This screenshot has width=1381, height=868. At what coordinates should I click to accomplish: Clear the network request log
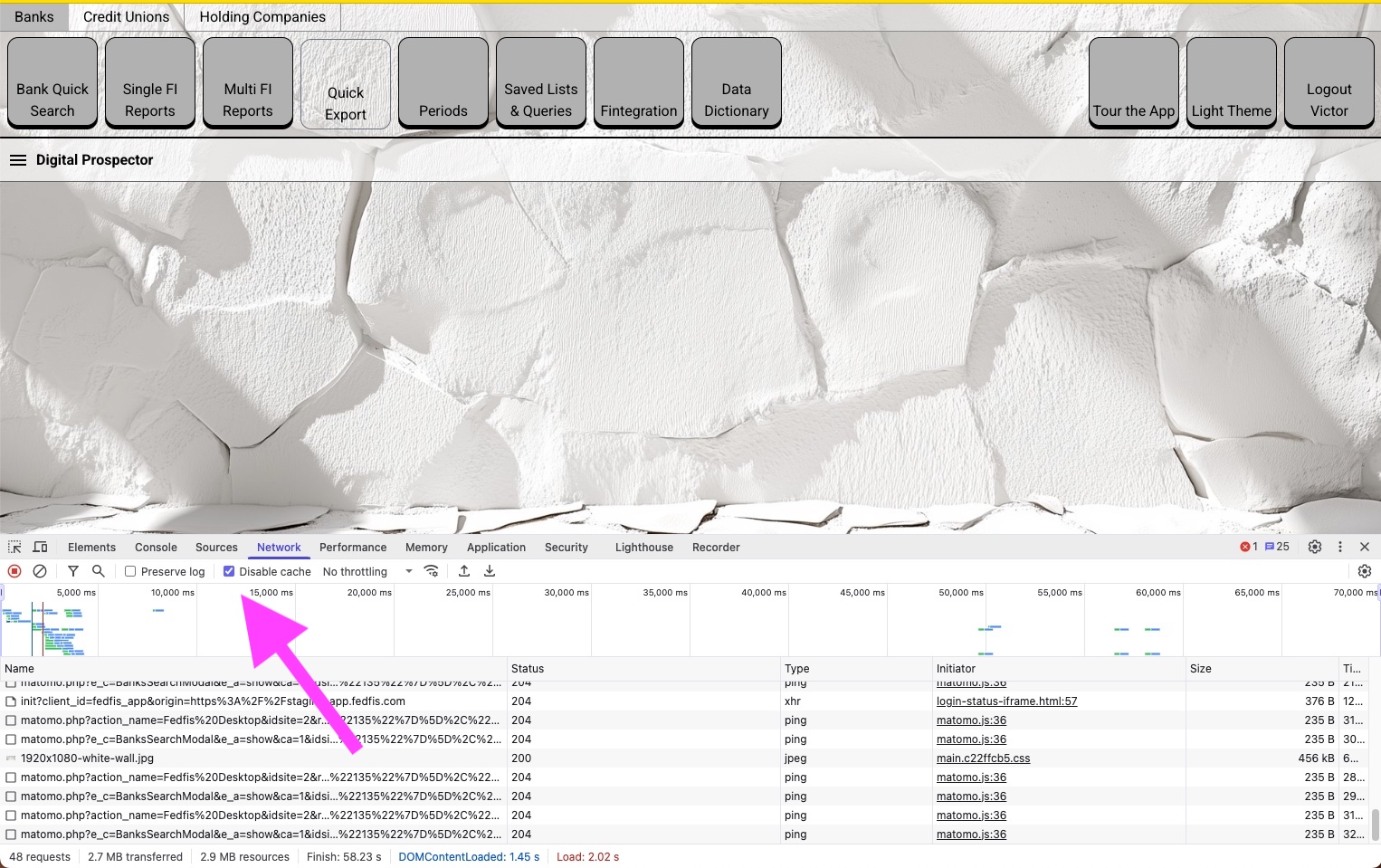click(x=40, y=571)
